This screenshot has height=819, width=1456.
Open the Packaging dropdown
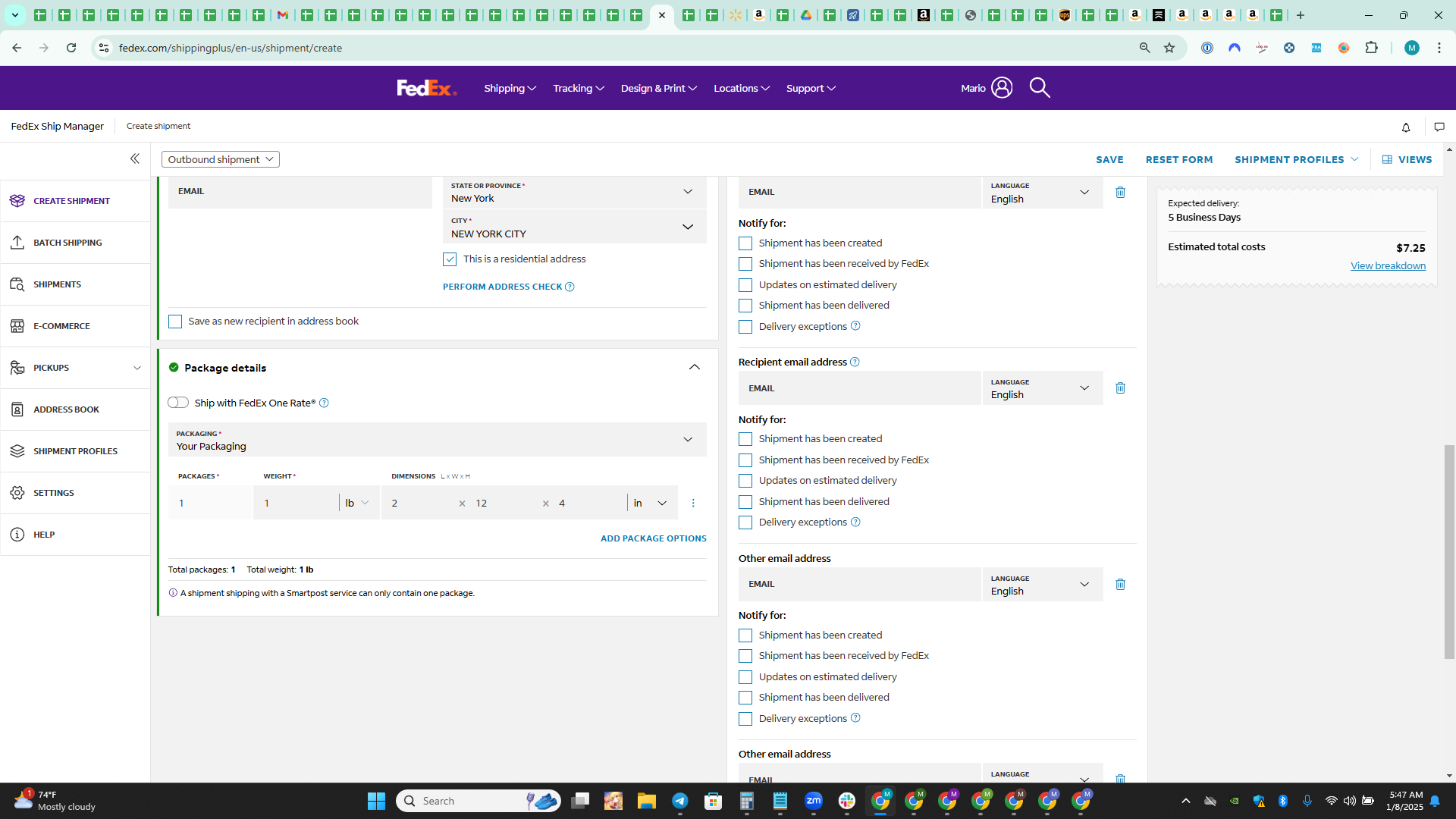click(437, 440)
